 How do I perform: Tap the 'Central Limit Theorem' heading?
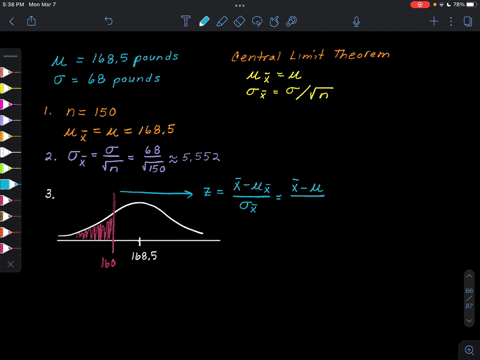pos(310,55)
